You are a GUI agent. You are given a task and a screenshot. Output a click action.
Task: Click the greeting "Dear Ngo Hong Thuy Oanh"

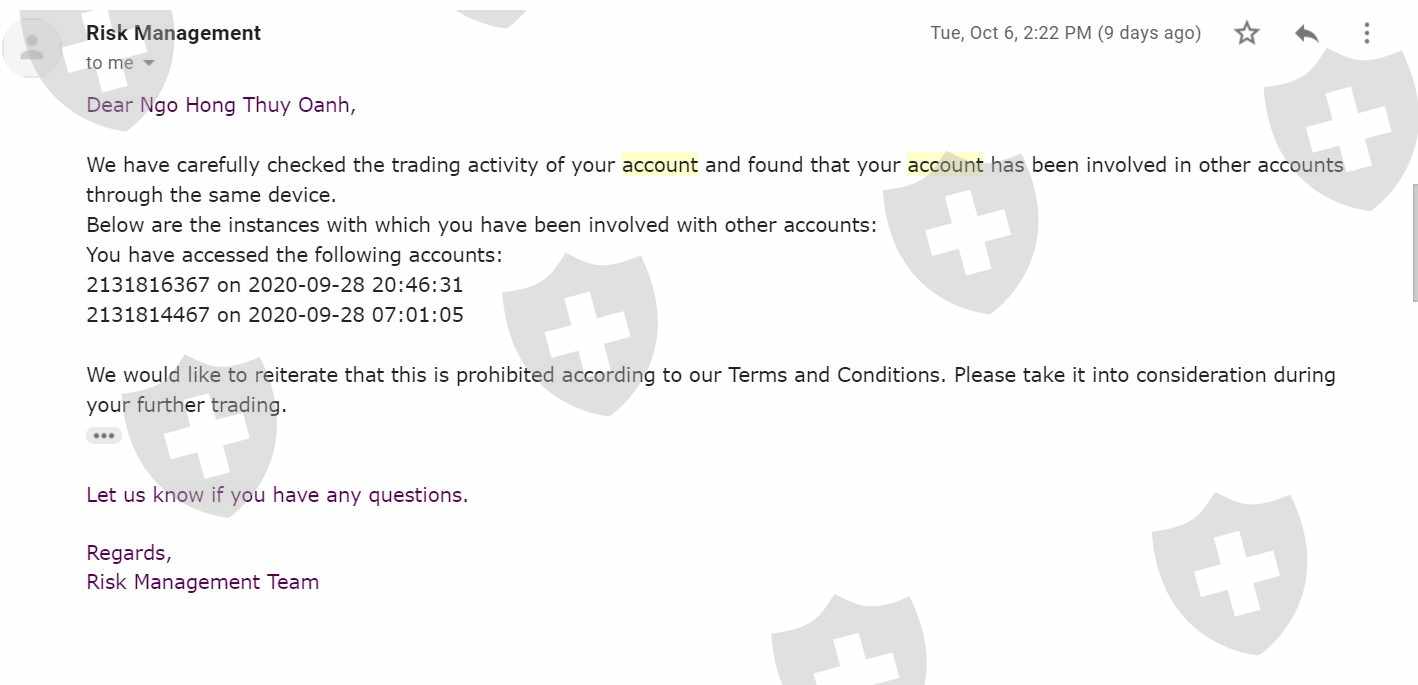220,105
